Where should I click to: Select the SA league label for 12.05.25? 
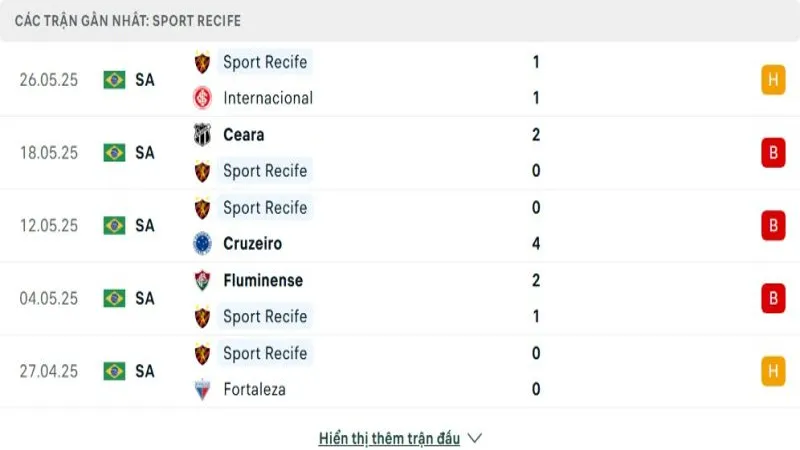click(145, 225)
